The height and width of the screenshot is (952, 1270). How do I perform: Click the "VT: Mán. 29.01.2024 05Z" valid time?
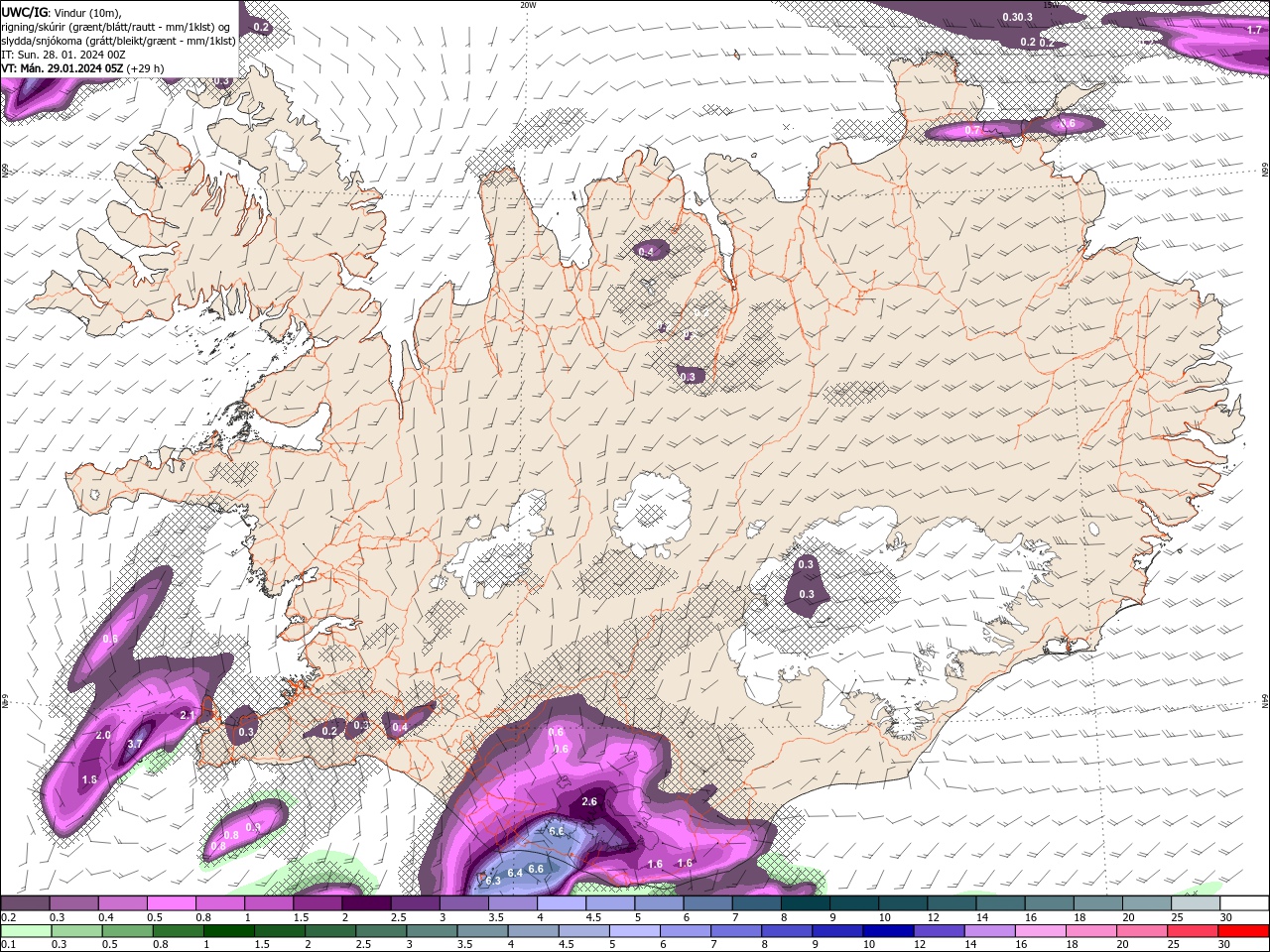coord(62,68)
